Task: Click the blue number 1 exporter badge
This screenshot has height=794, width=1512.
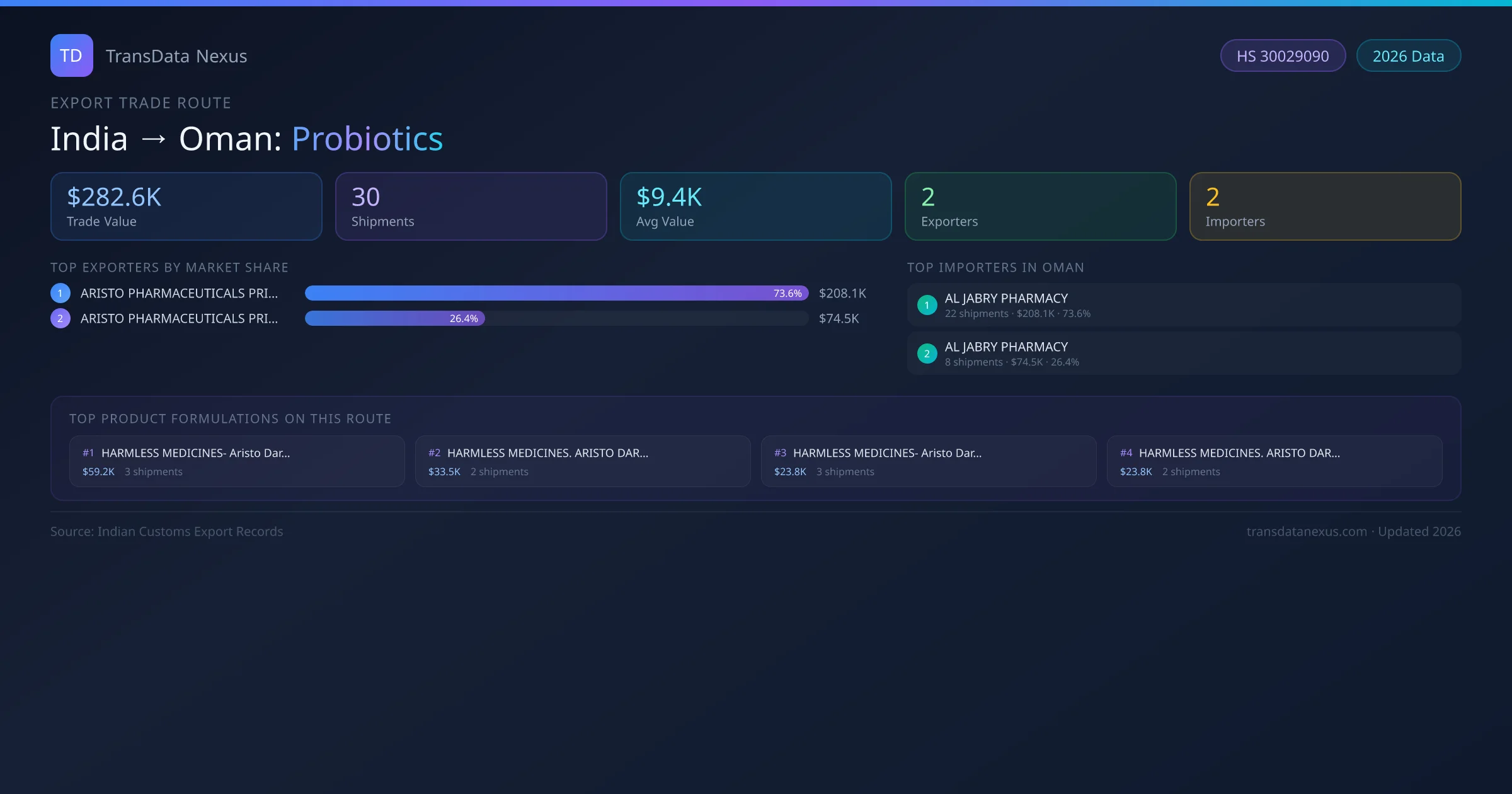Action: 60,293
